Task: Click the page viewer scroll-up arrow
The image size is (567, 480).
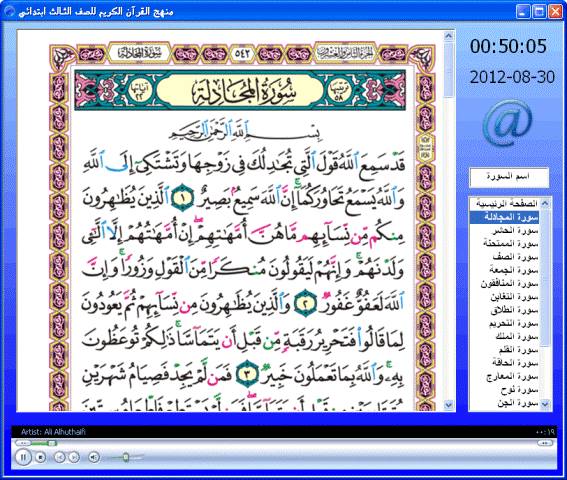Action: pos(449,35)
